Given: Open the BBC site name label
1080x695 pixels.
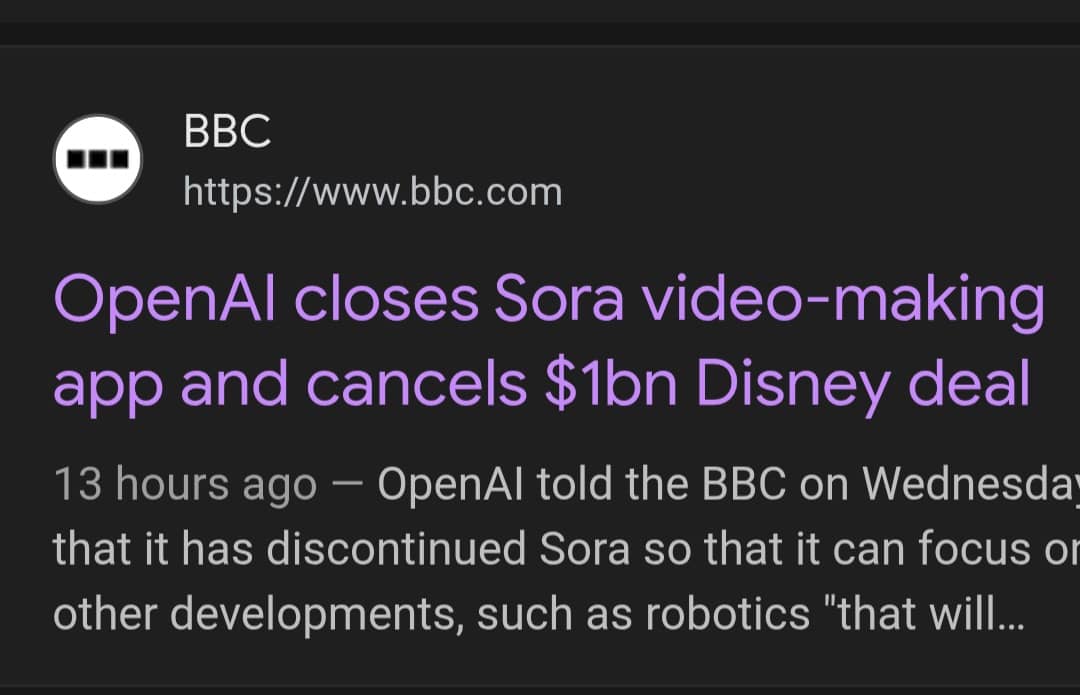Looking at the screenshot, I should pyautogui.click(x=227, y=131).
